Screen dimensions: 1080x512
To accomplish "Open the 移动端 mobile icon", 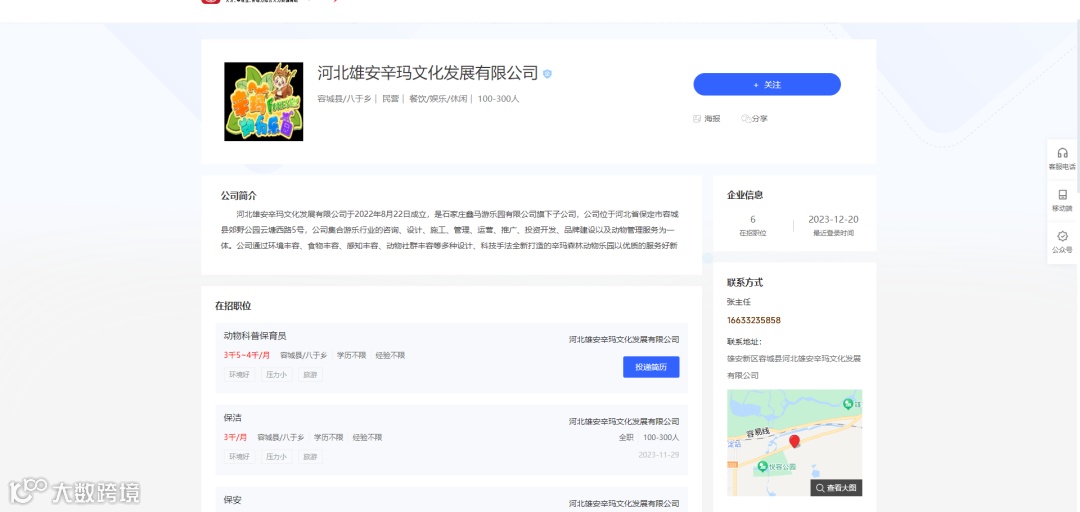I will tap(1062, 194).
